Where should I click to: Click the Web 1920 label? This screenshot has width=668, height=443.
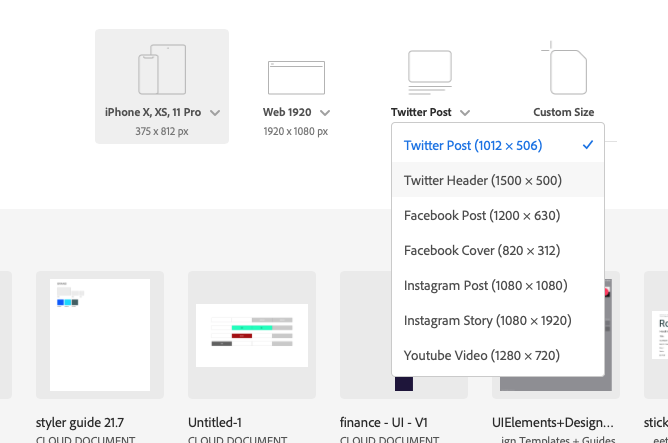(287, 112)
